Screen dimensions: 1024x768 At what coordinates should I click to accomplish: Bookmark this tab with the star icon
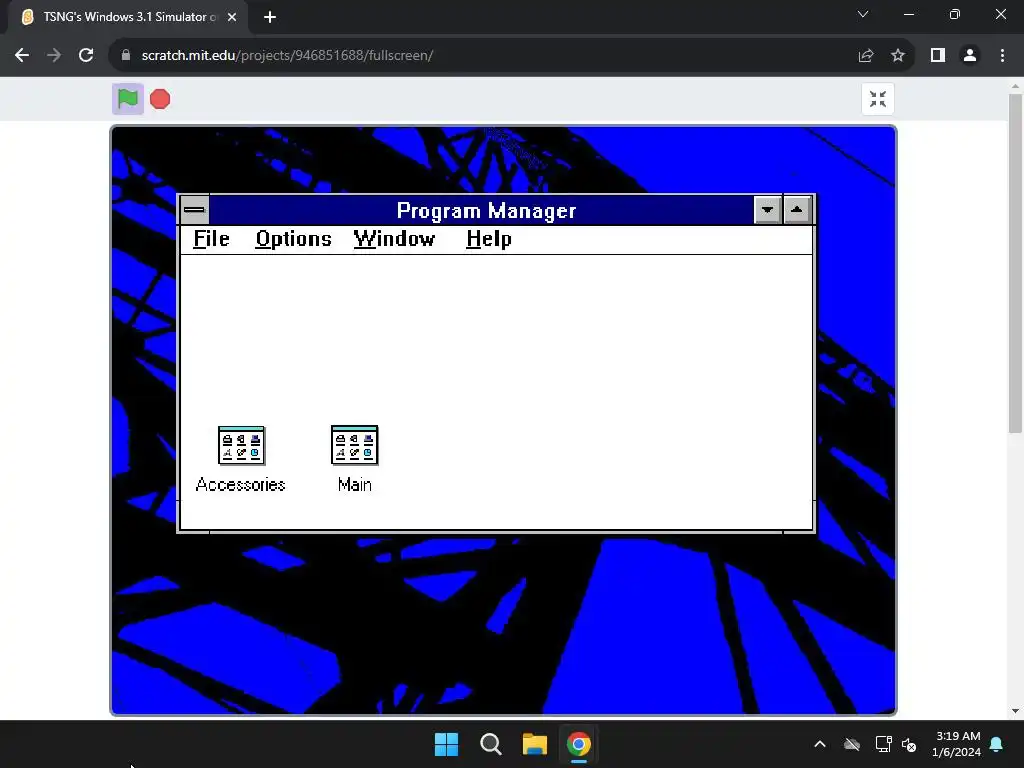(x=898, y=56)
